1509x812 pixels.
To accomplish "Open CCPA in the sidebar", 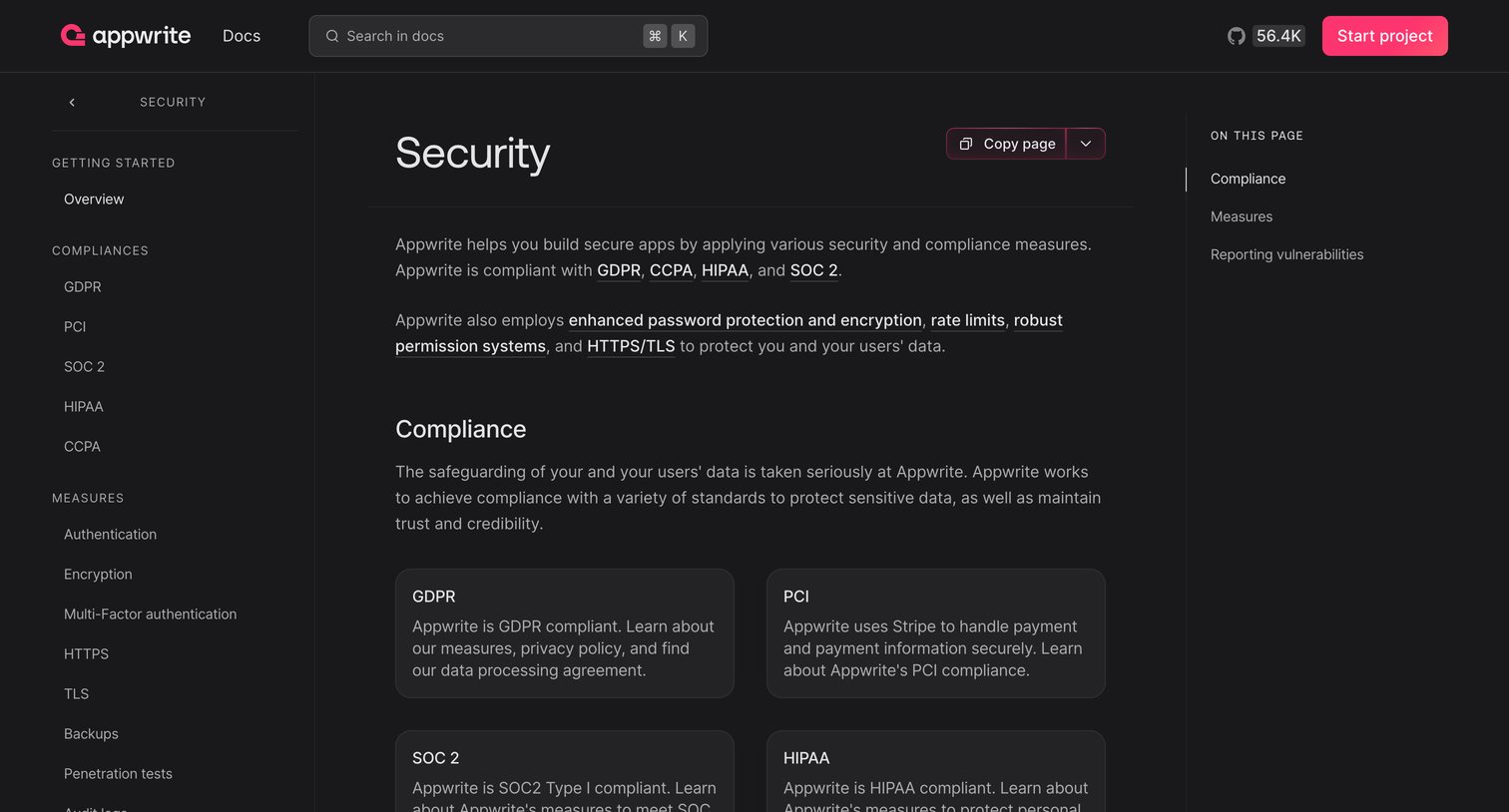I will click(82, 447).
